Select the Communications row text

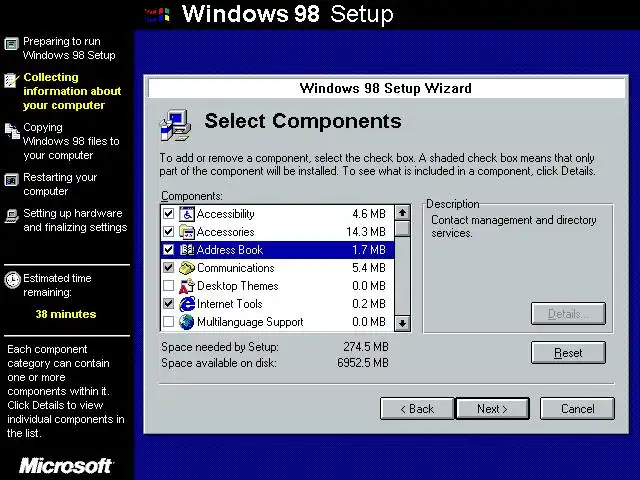pos(236,268)
